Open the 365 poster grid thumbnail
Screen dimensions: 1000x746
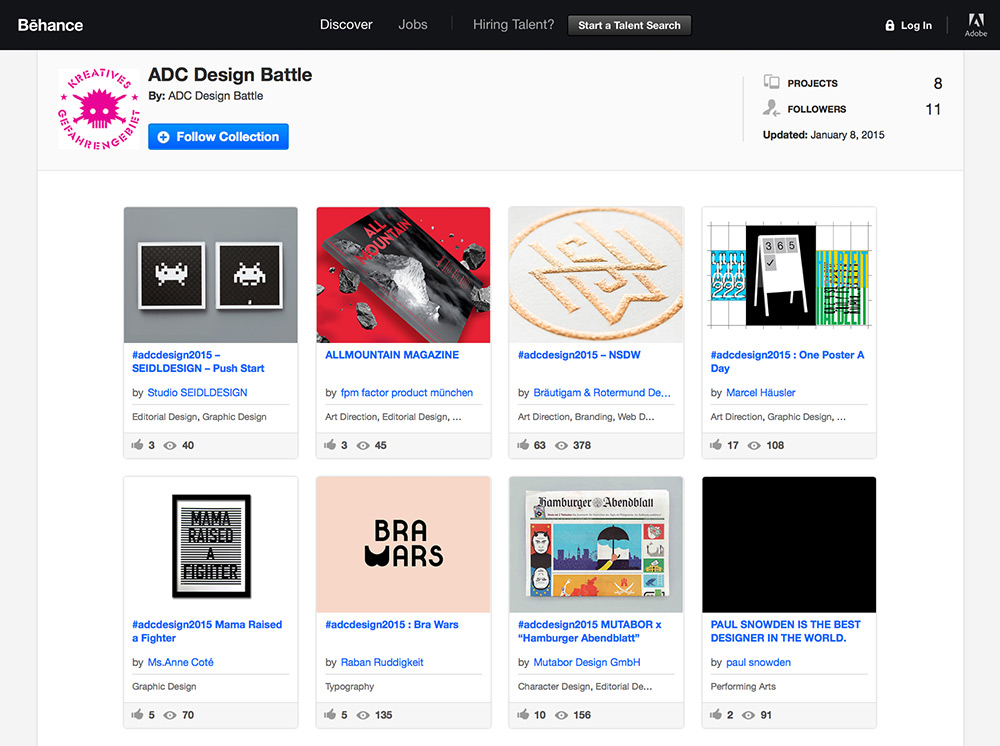click(x=789, y=275)
